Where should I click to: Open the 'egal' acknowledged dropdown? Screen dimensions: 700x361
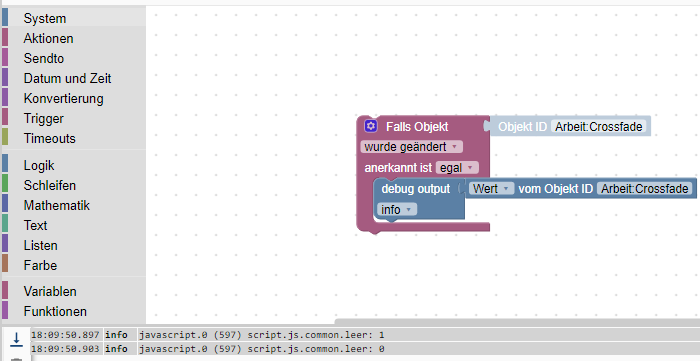[x=457, y=168]
